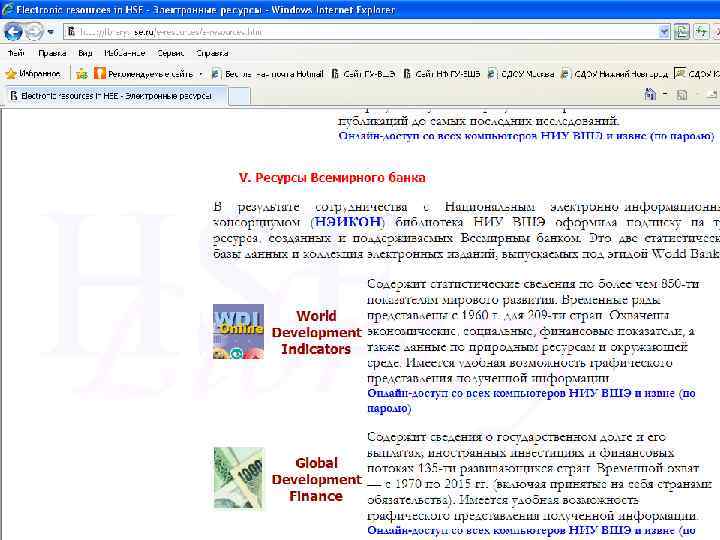Open Рекомендуемые сайты favorites link
Image resolution: width=720 pixels, height=540 pixels.
(x=144, y=73)
